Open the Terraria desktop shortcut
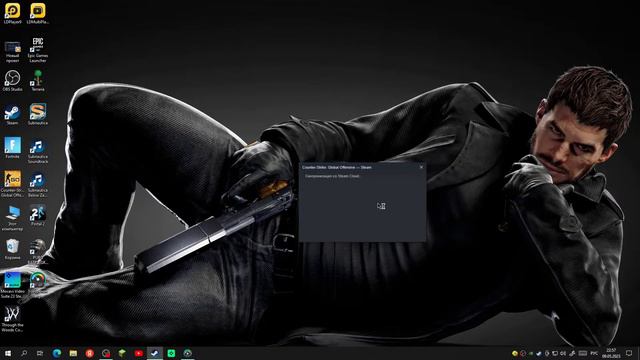Screen dimensions: 640x360 (x=38, y=81)
